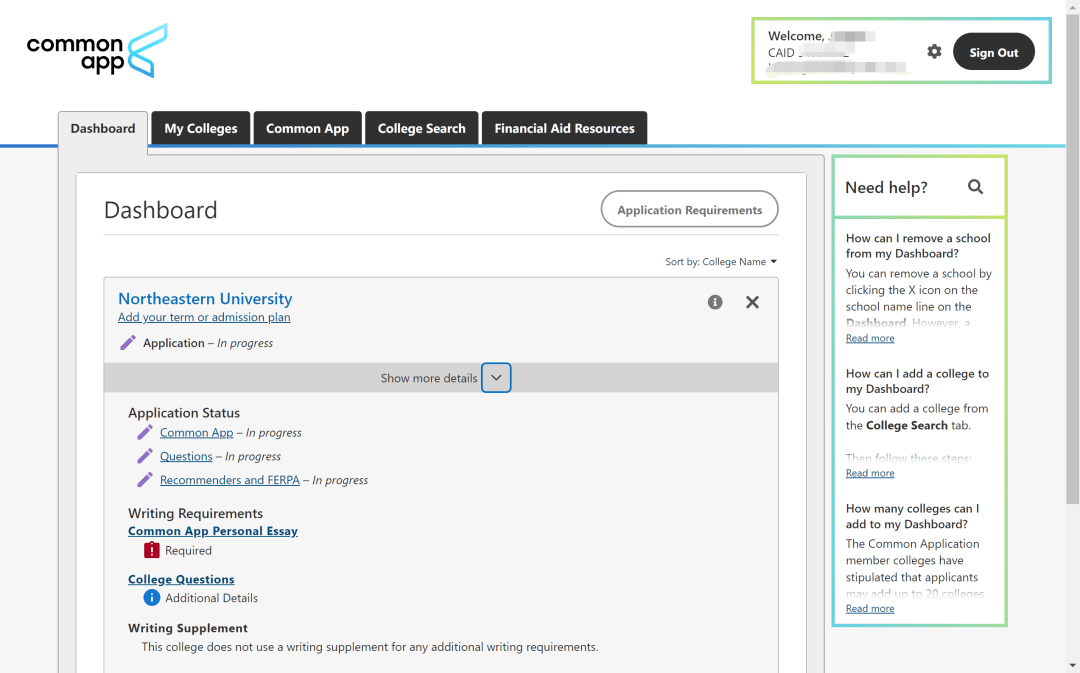Click the Common App logo

click(97, 52)
